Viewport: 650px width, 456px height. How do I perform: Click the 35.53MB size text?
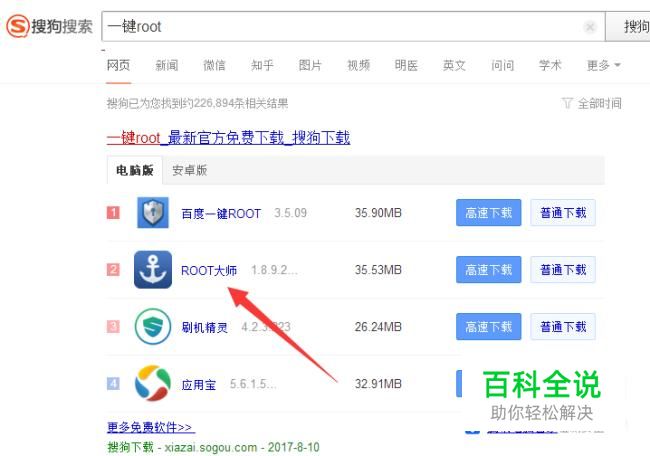pyautogui.click(x=378, y=270)
